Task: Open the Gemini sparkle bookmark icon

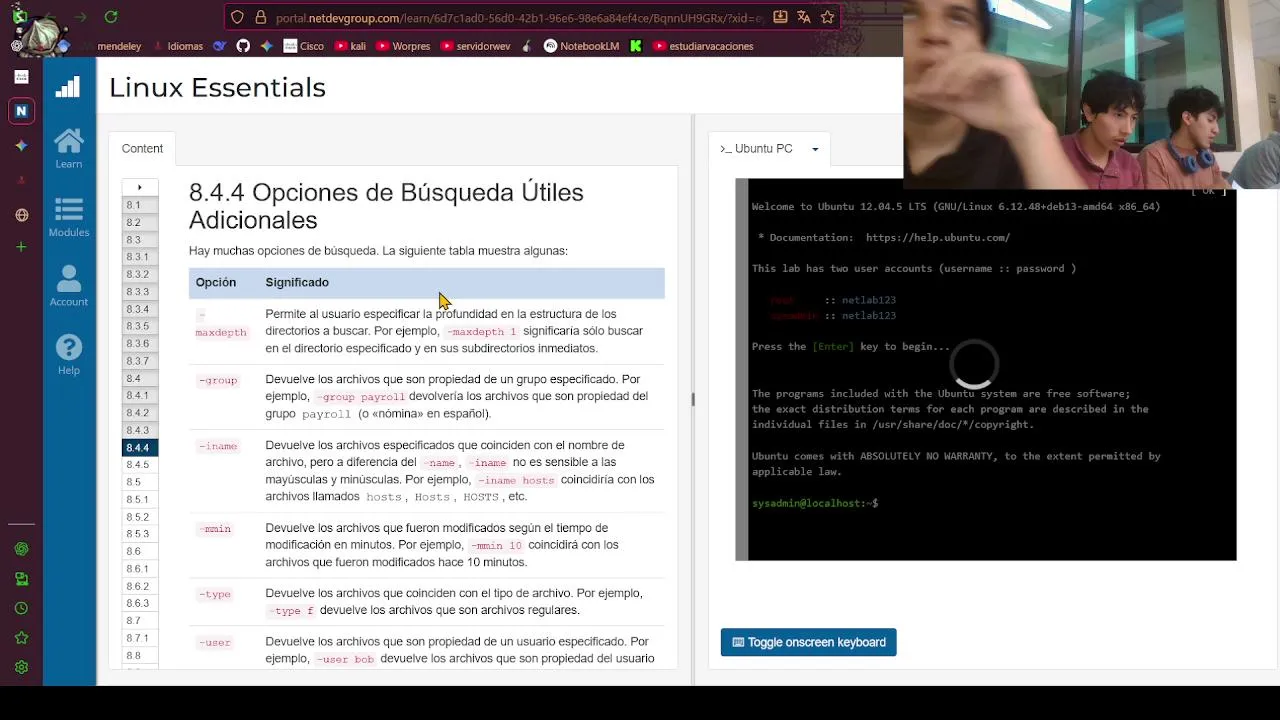Action: click(266, 46)
